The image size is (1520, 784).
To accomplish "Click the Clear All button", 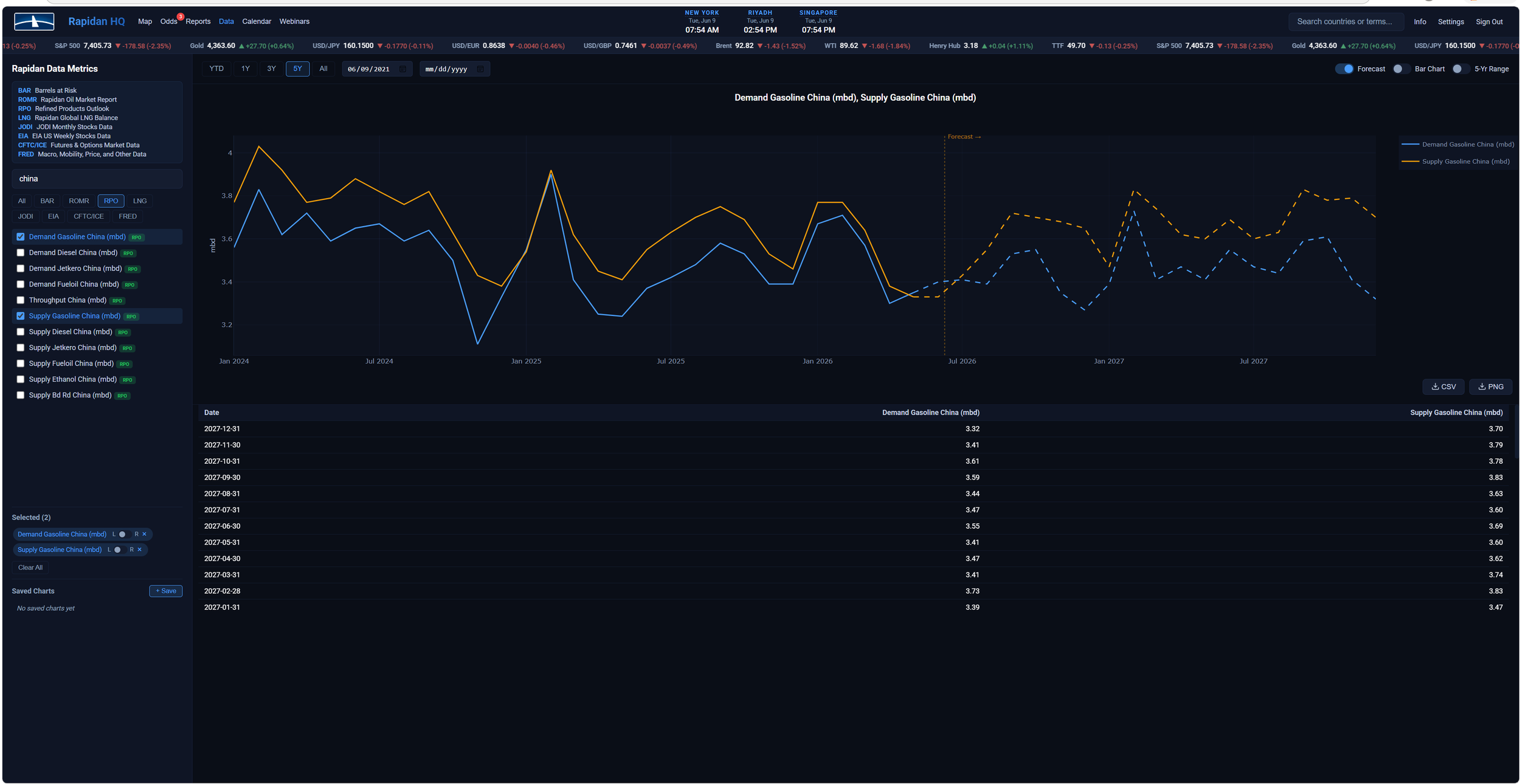I will coord(30,568).
